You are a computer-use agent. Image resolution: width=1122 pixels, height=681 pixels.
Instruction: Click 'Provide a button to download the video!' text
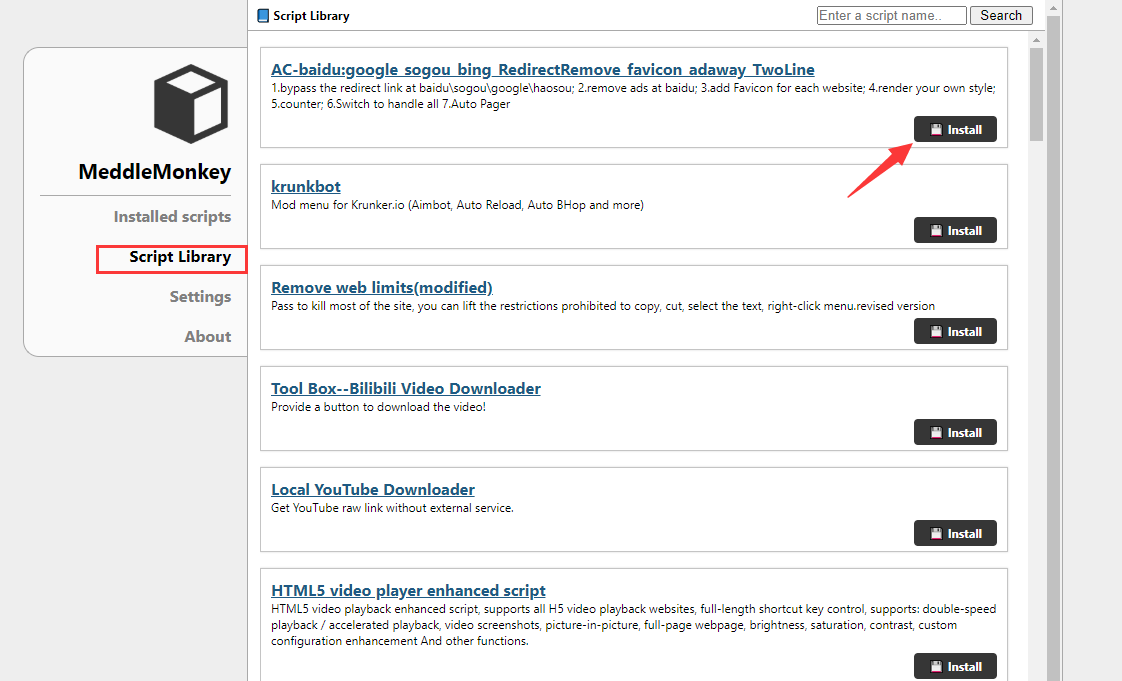click(379, 407)
